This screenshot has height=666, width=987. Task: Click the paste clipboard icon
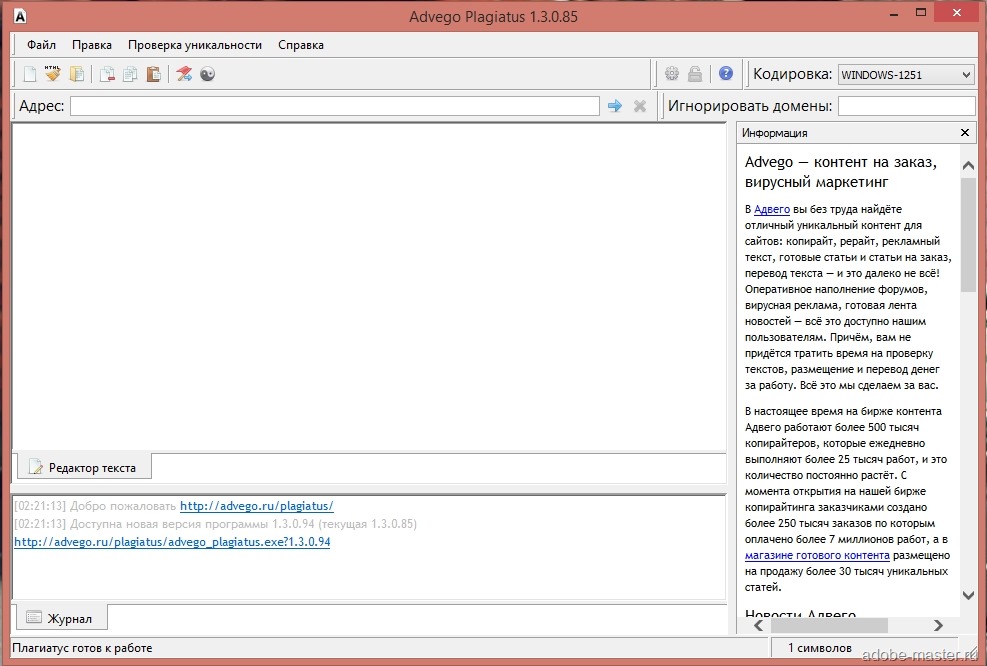pyautogui.click(x=154, y=74)
